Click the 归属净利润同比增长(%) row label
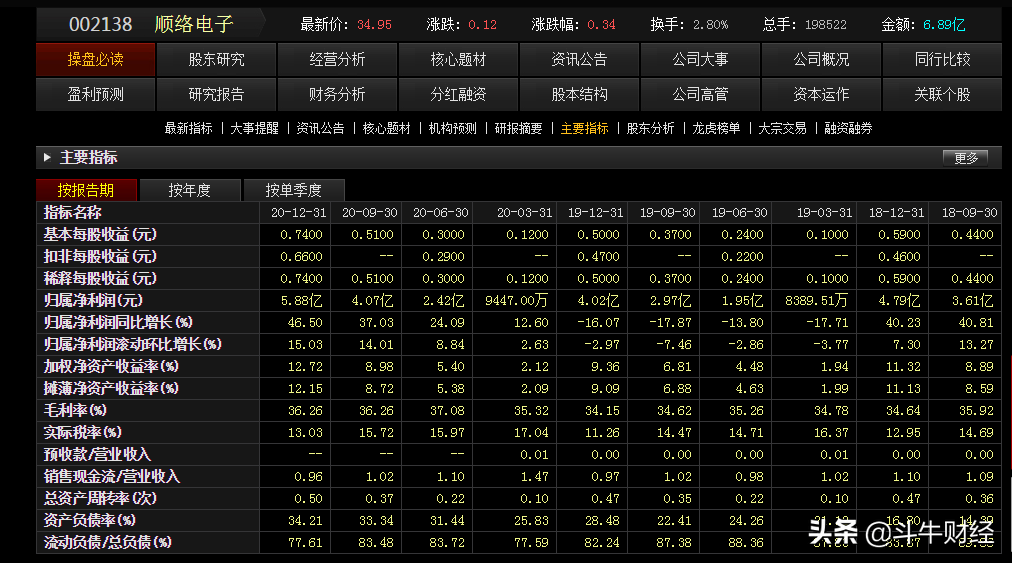Viewport: 1012px width, 563px height. [x=118, y=322]
